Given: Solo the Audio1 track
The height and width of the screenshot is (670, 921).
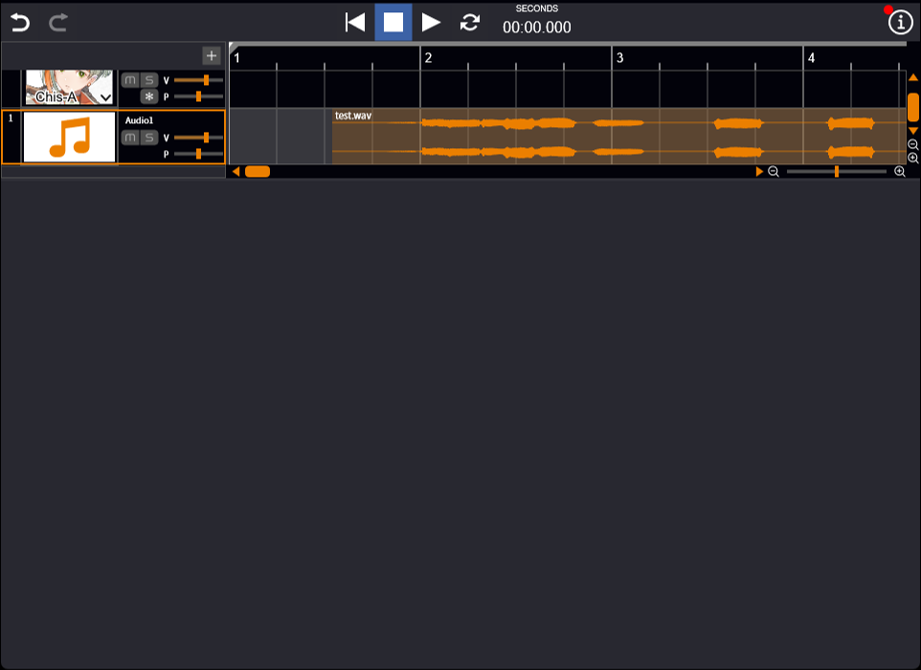Looking at the screenshot, I should pyautogui.click(x=150, y=137).
